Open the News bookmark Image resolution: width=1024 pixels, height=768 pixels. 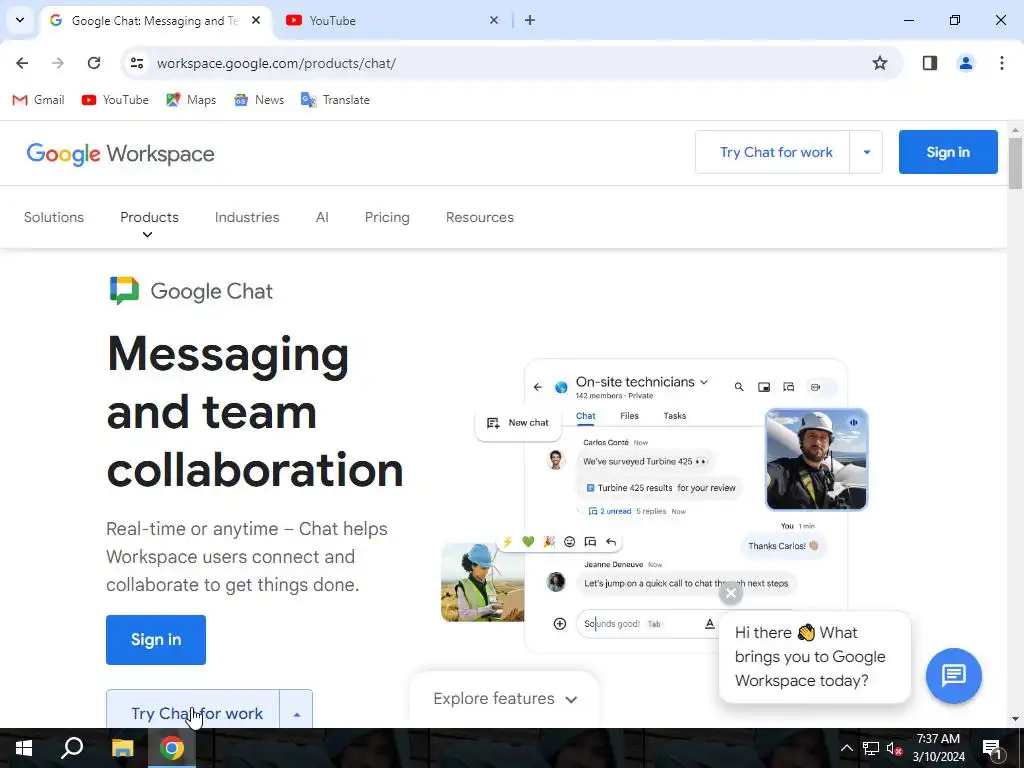click(259, 100)
